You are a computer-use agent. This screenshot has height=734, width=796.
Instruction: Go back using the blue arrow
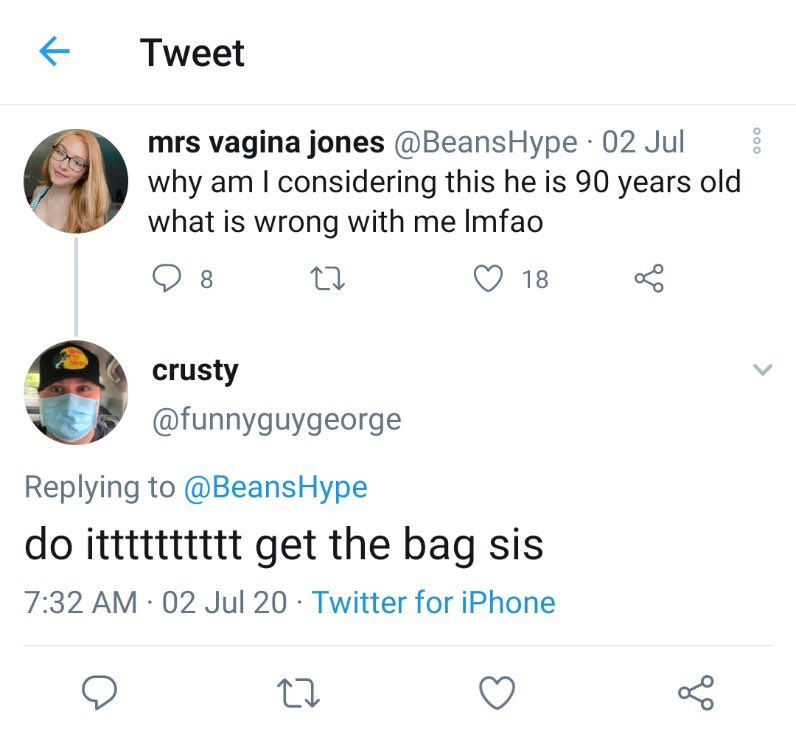pos(54,51)
